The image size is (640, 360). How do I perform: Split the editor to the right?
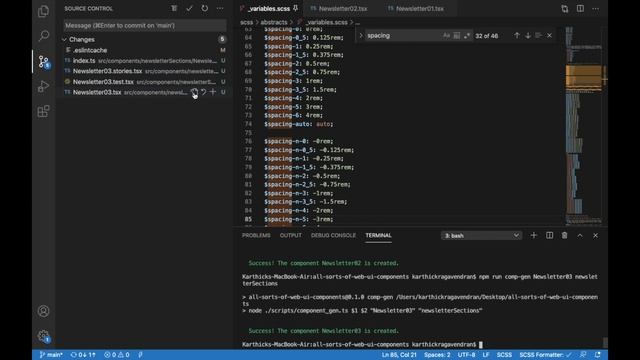580,9
